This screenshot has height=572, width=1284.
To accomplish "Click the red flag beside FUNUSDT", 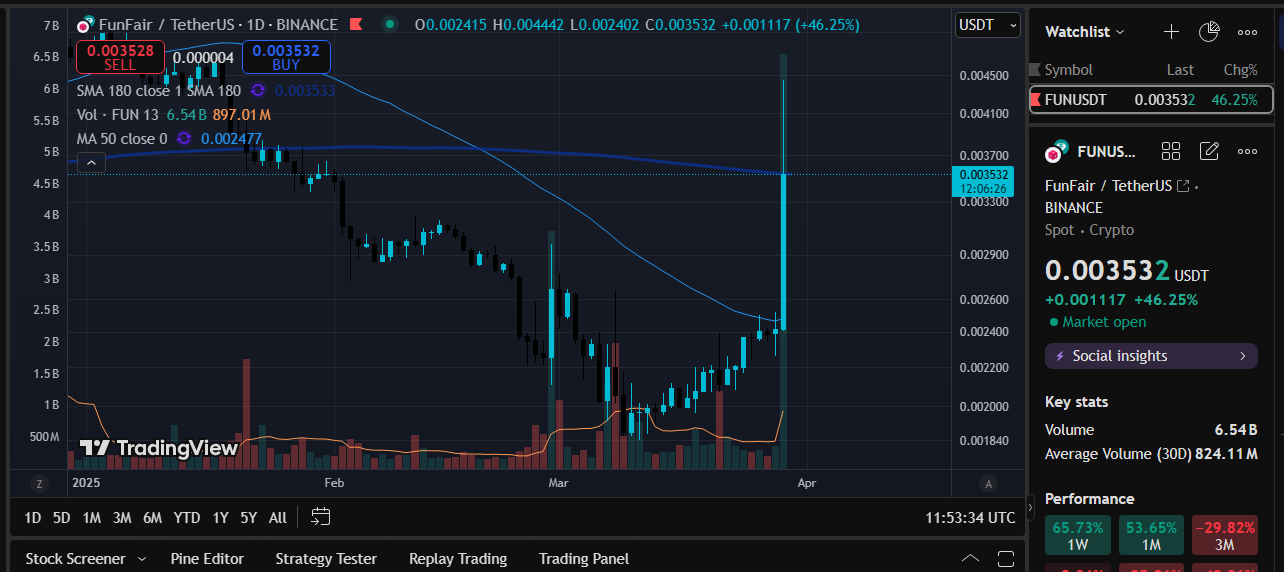I will pyautogui.click(x=1035, y=100).
